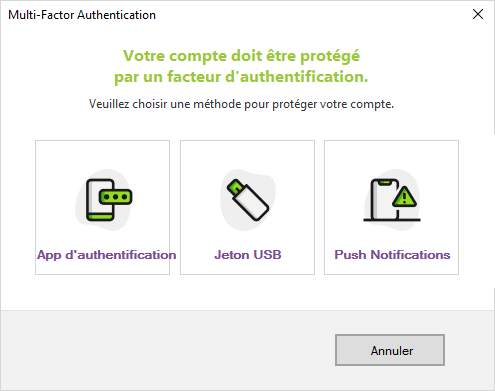The height and width of the screenshot is (391, 495).
Task: Select the USB stick icon
Action: 248,200
